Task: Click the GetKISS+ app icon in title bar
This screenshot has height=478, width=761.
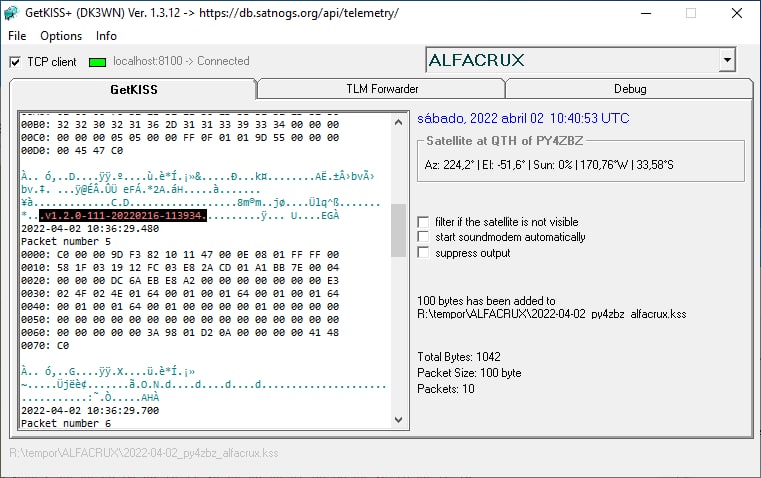Action: 11,13
